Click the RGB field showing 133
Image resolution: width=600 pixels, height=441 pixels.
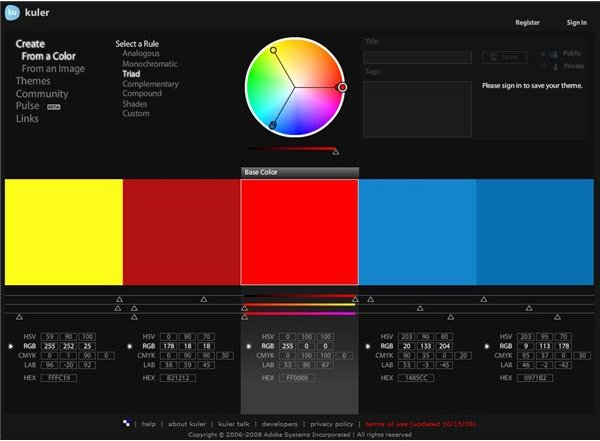pyautogui.click(x=426, y=346)
